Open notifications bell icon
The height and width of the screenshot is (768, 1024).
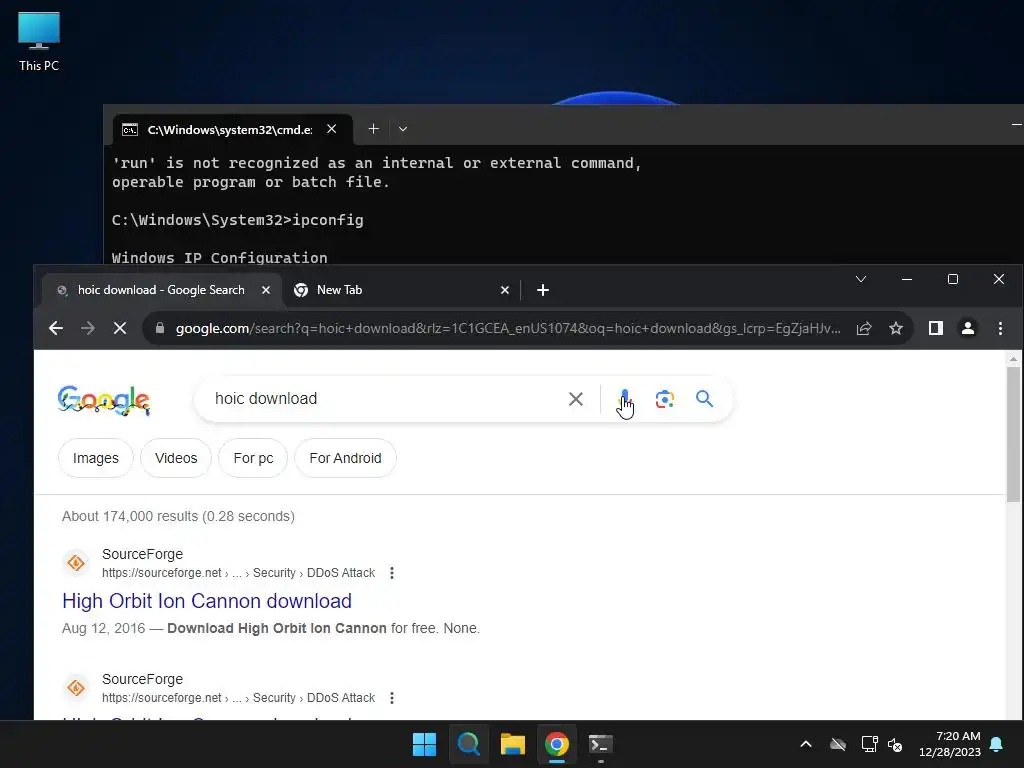coord(997,744)
